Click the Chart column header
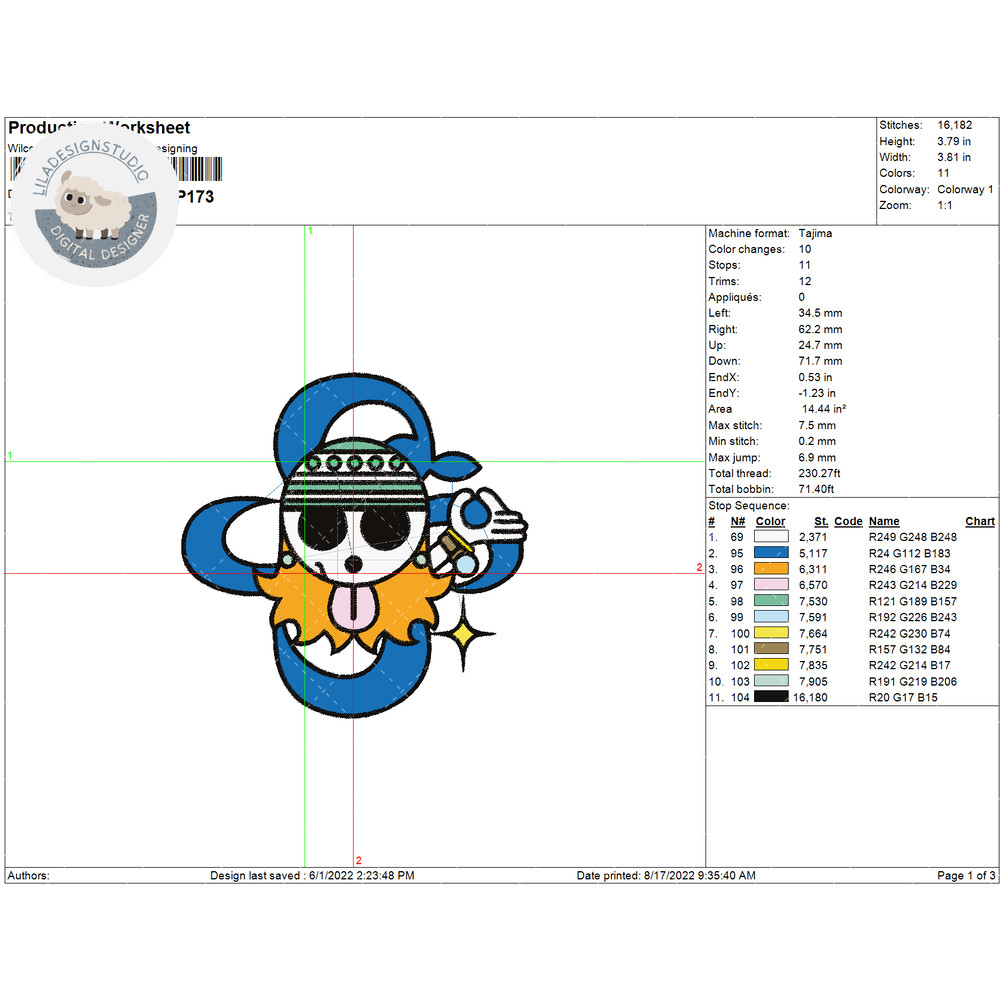The image size is (1000, 1000). point(978,521)
